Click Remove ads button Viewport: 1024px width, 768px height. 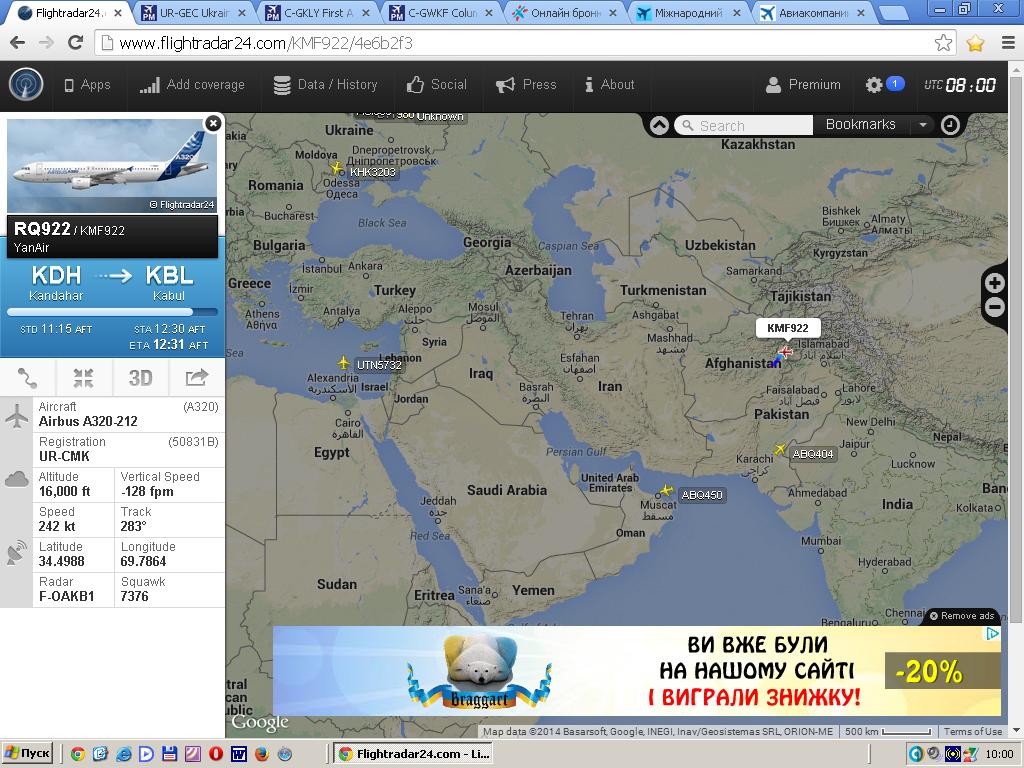pos(962,616)
